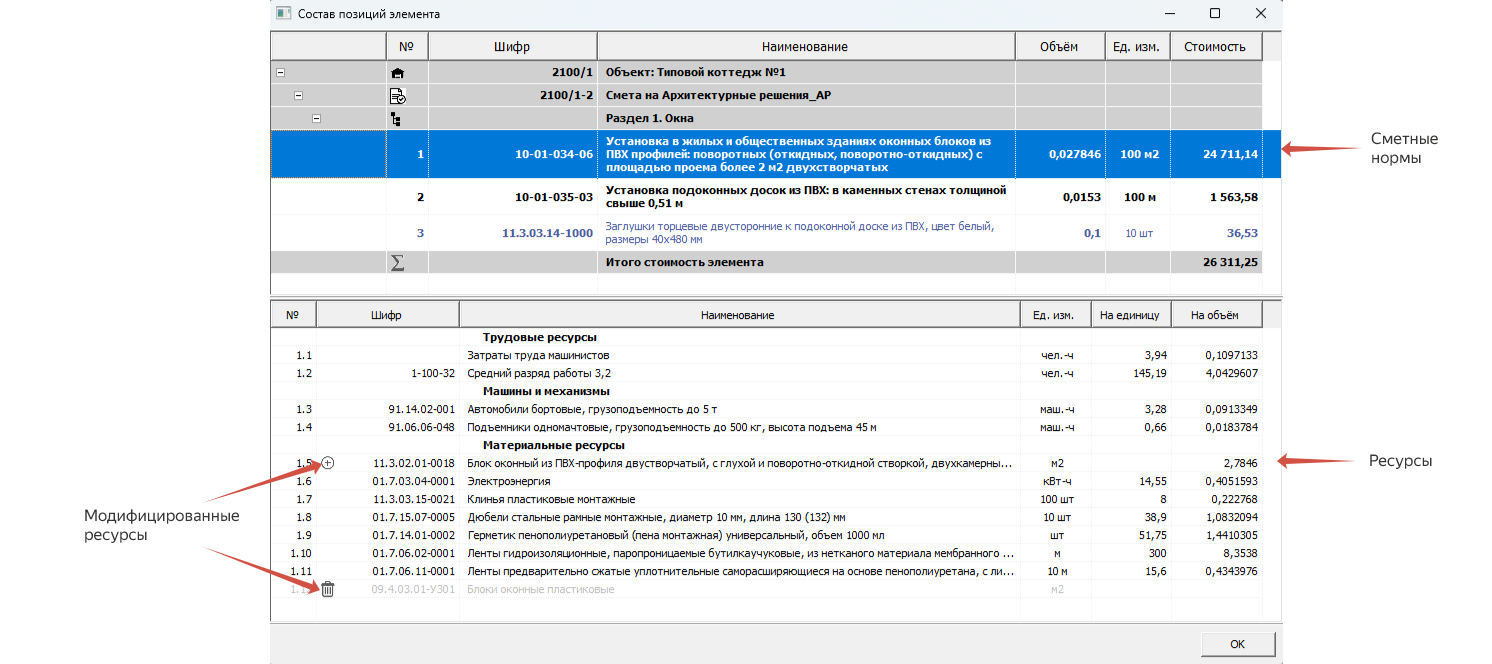Select resource Ленты предварительно сжатые уплотнительные
The image size is (1492, 664).
tap(766, 571)
